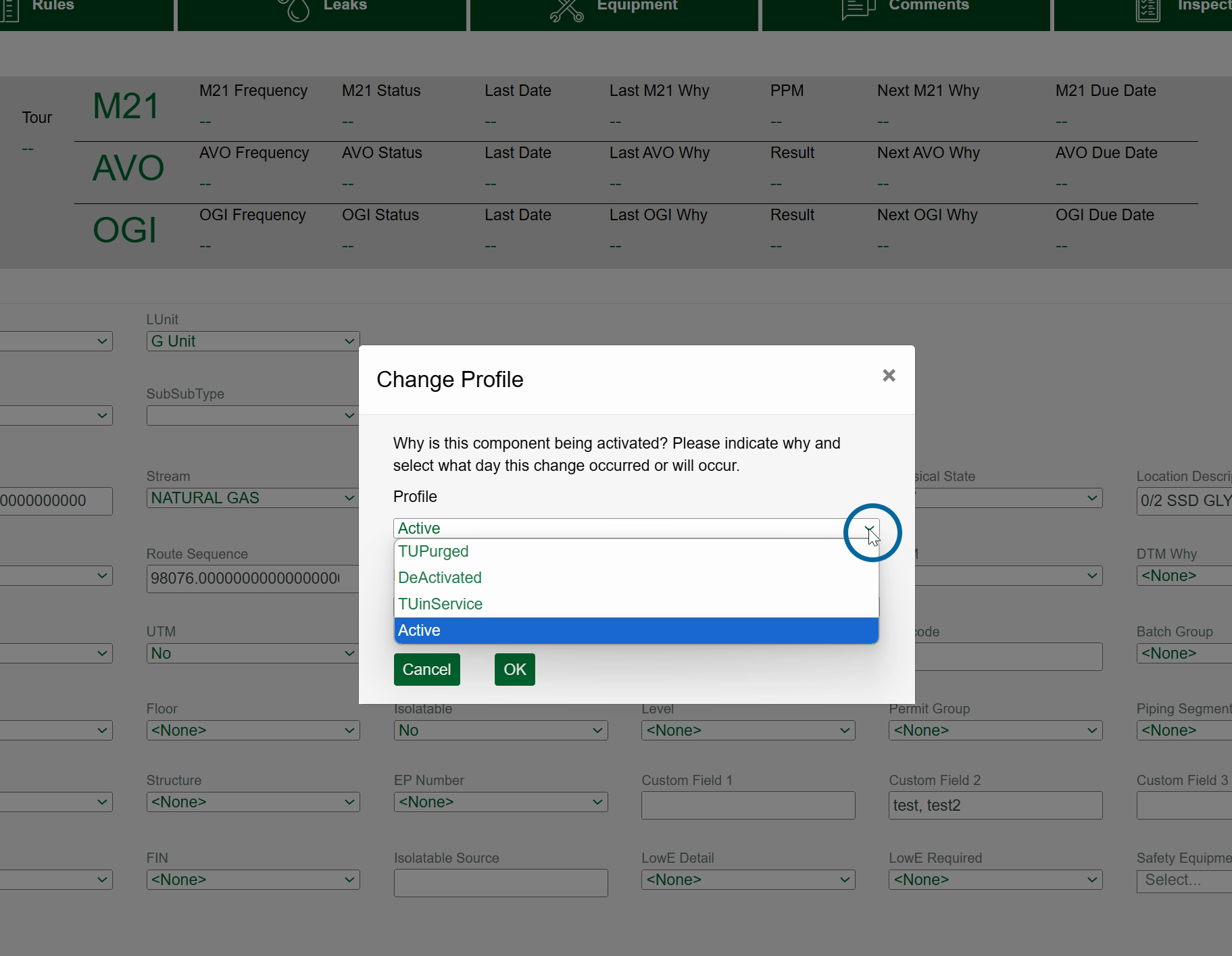Click the Equipment wrench icon
Viewport: 1232px width, 956px height.
[566, 9]
